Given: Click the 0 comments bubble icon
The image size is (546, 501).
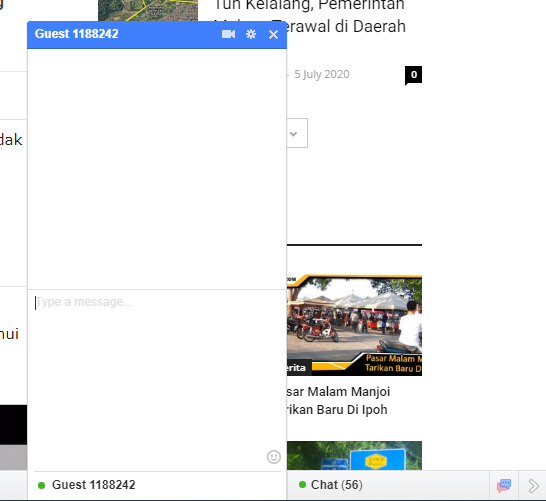Looking at the screenshot, I should pos(413,75).
